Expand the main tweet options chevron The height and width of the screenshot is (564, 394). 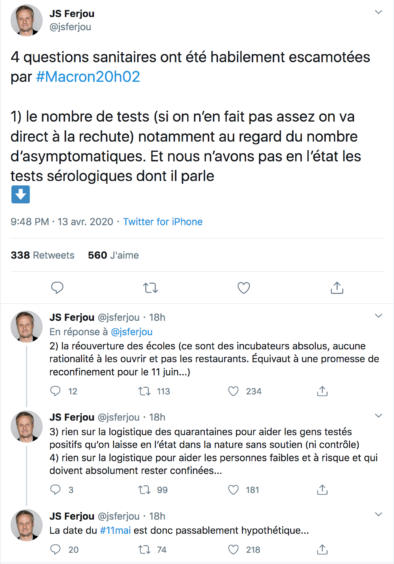(378, 12)
